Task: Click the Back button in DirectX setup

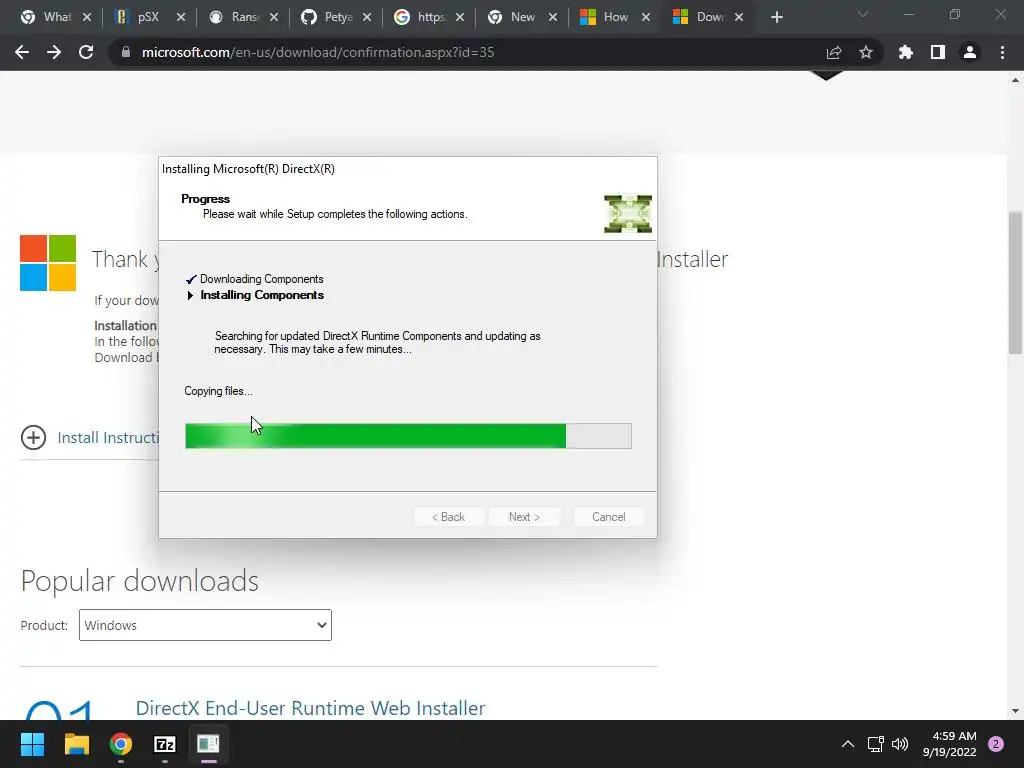Action: pos(449,517)
